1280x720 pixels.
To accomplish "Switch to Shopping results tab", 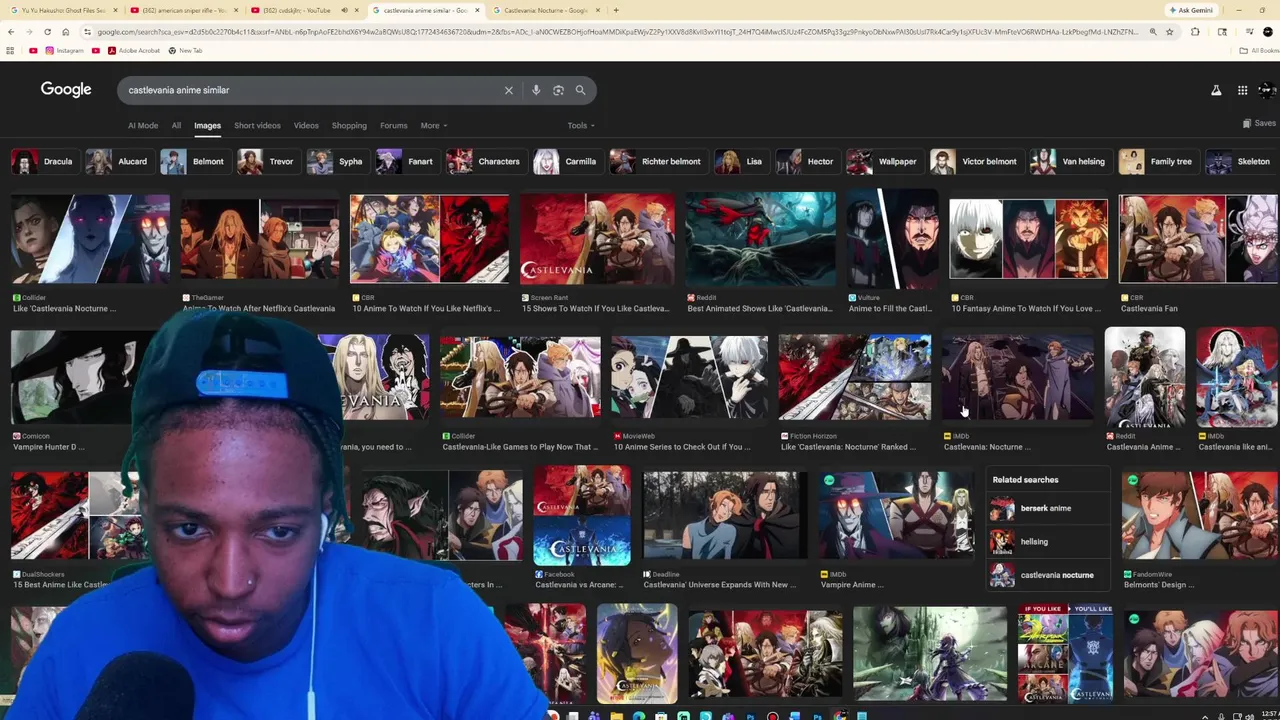I will pyautogui.click(x=349, y=125).
